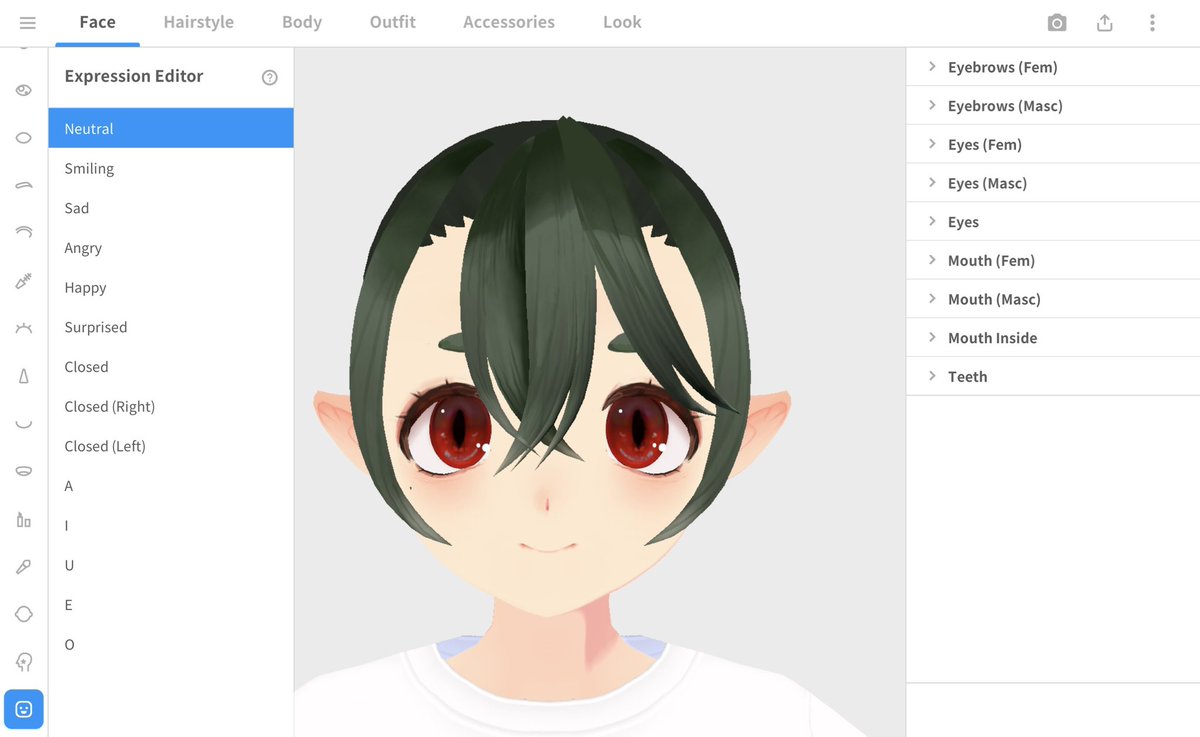The height and width of the screenshot is (737, 1200).
Task: Select the Happy expression
Action: [x=171, y=287]
